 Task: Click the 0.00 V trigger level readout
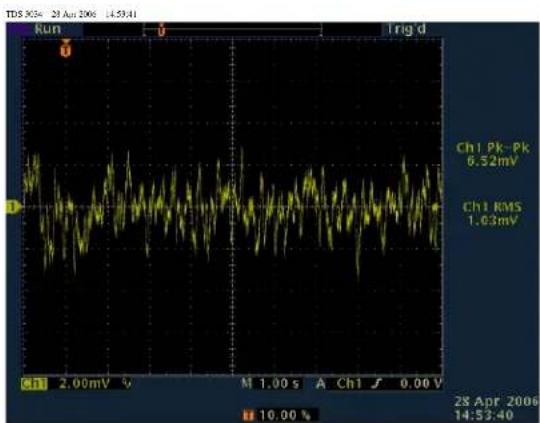coord(421,383)
